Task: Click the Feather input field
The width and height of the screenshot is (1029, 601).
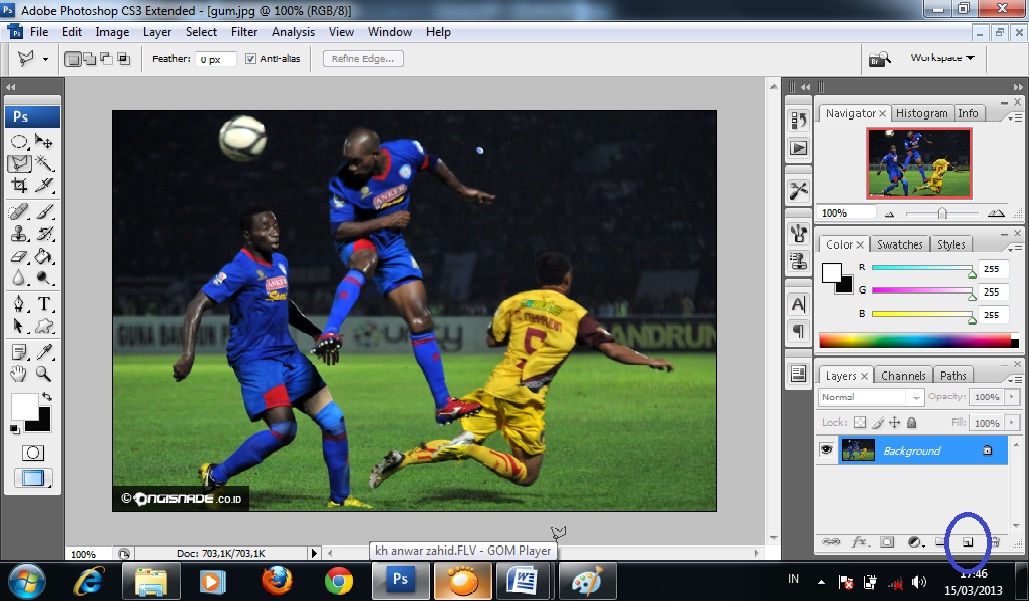Action: tap(216, 59)
